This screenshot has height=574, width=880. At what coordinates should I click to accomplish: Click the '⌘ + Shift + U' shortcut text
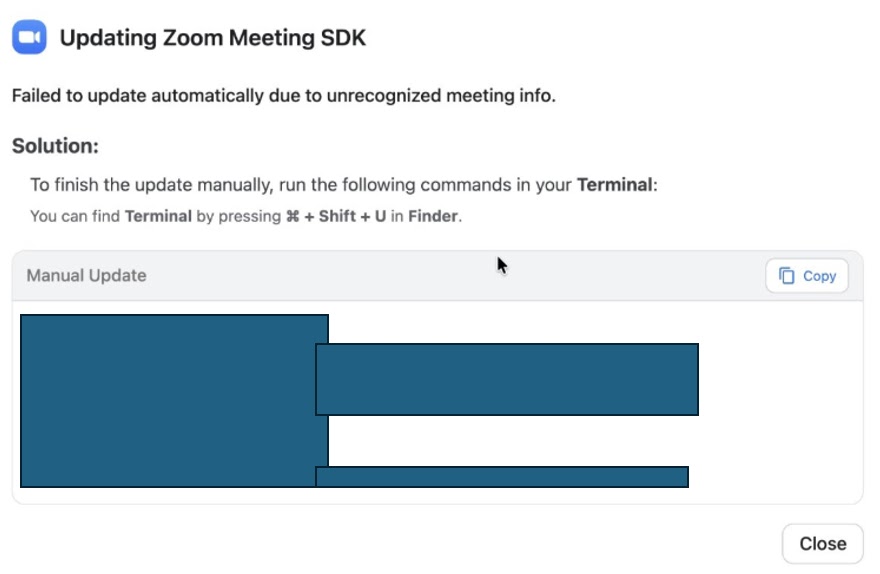point(336,216)
